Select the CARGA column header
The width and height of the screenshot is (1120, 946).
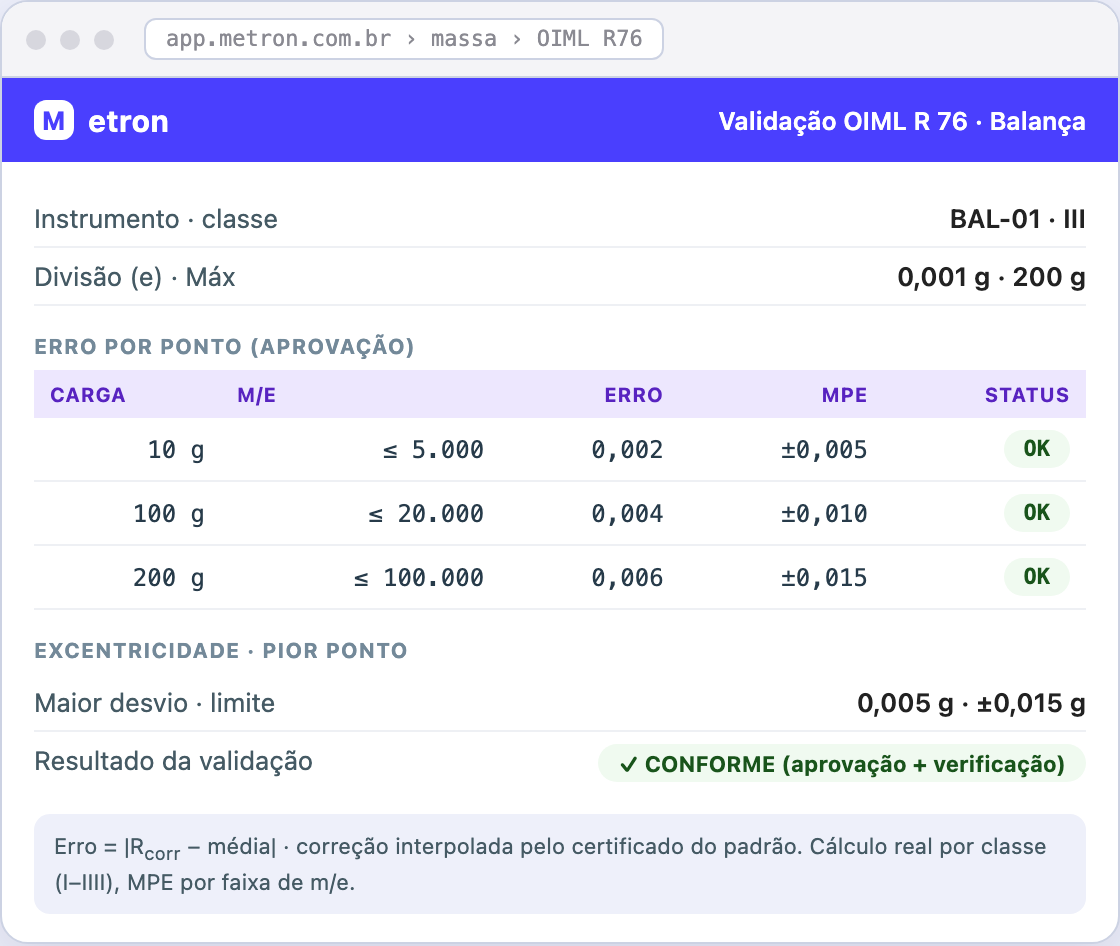(88, 395)
